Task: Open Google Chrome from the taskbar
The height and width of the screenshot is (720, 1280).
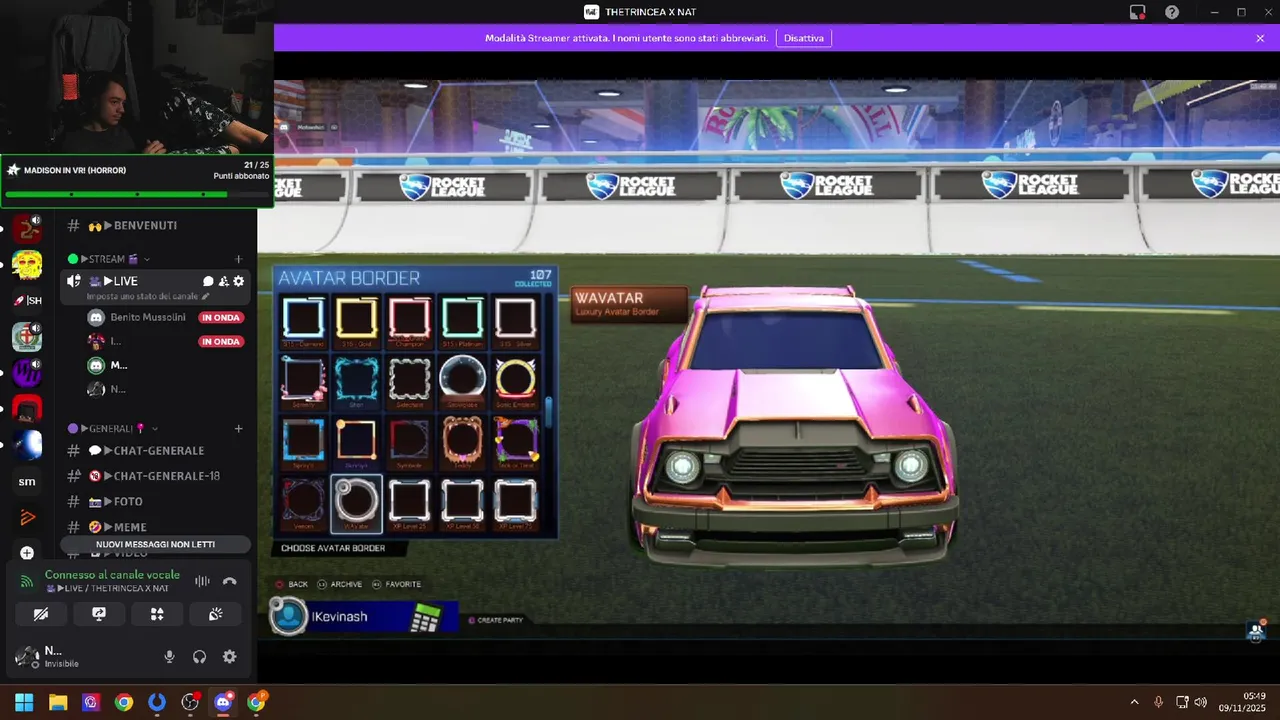Action: tap(124, 702)
